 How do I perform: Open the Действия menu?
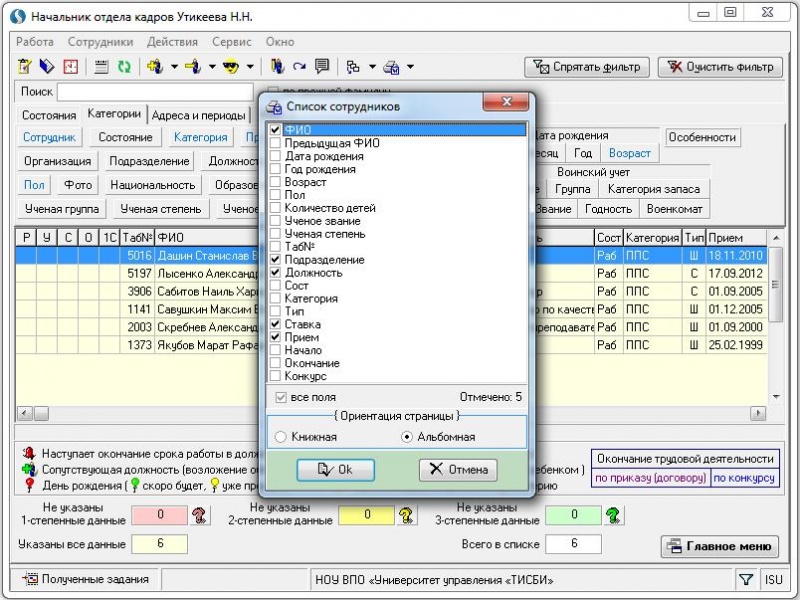pos(172,42)
